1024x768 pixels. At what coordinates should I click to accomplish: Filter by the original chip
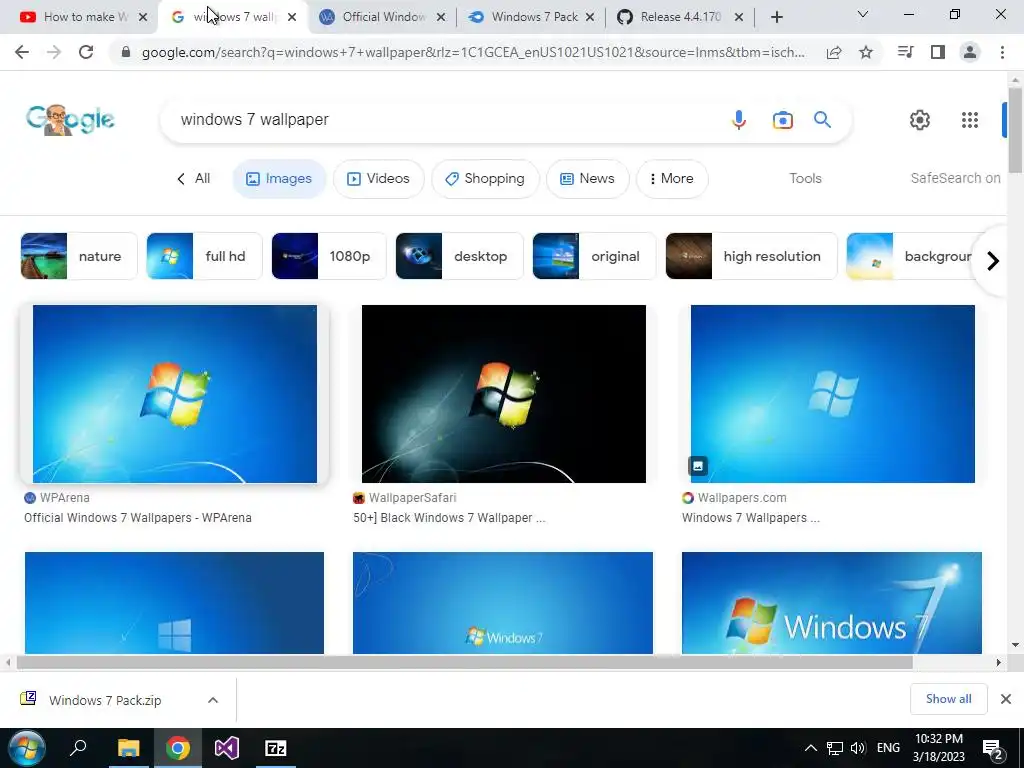tap(594, 256)
